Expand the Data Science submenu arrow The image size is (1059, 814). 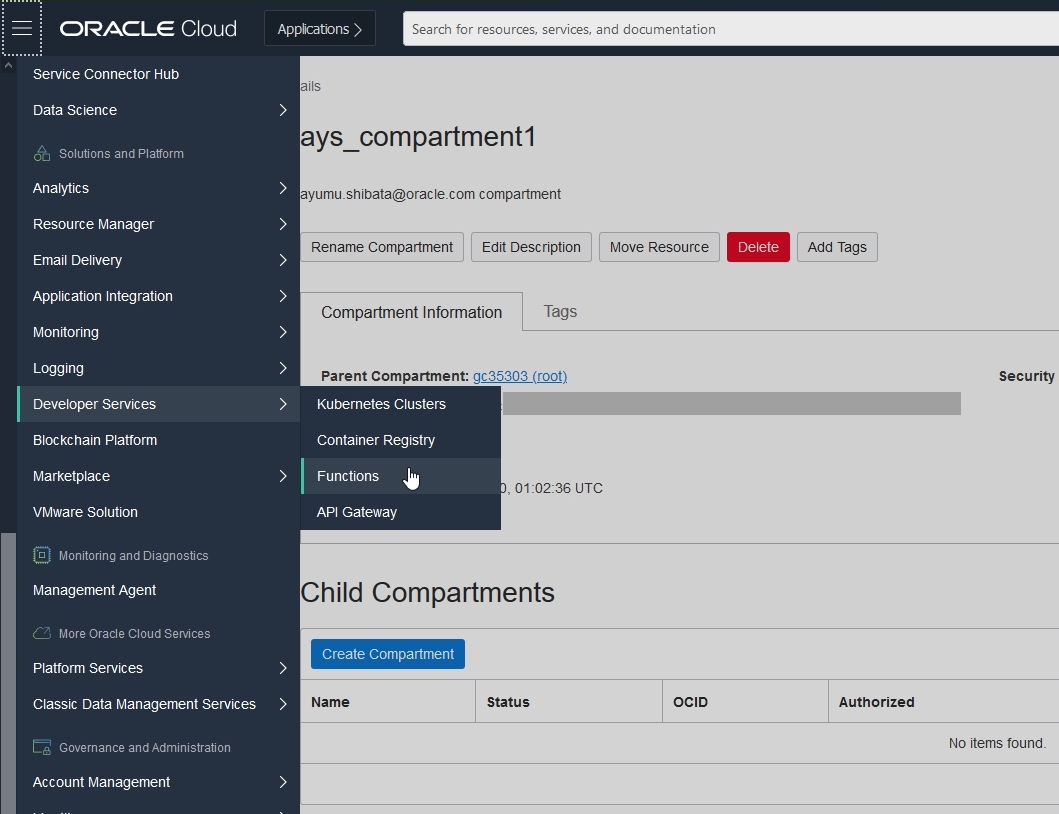point(283,110)
